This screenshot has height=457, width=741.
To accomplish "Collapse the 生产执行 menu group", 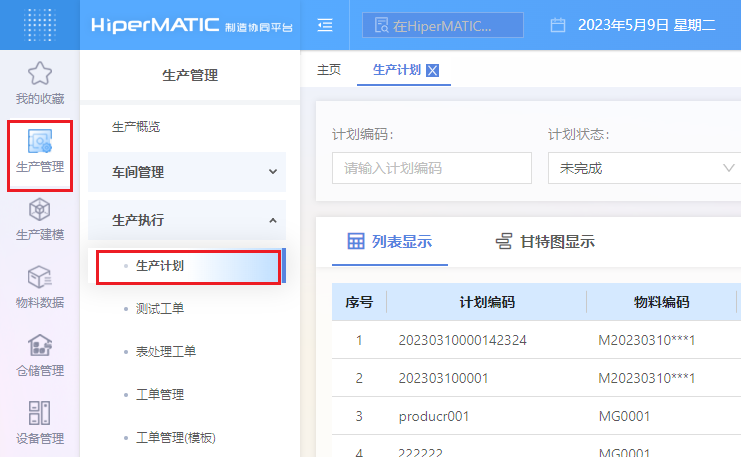I will [x=187, y=220].
